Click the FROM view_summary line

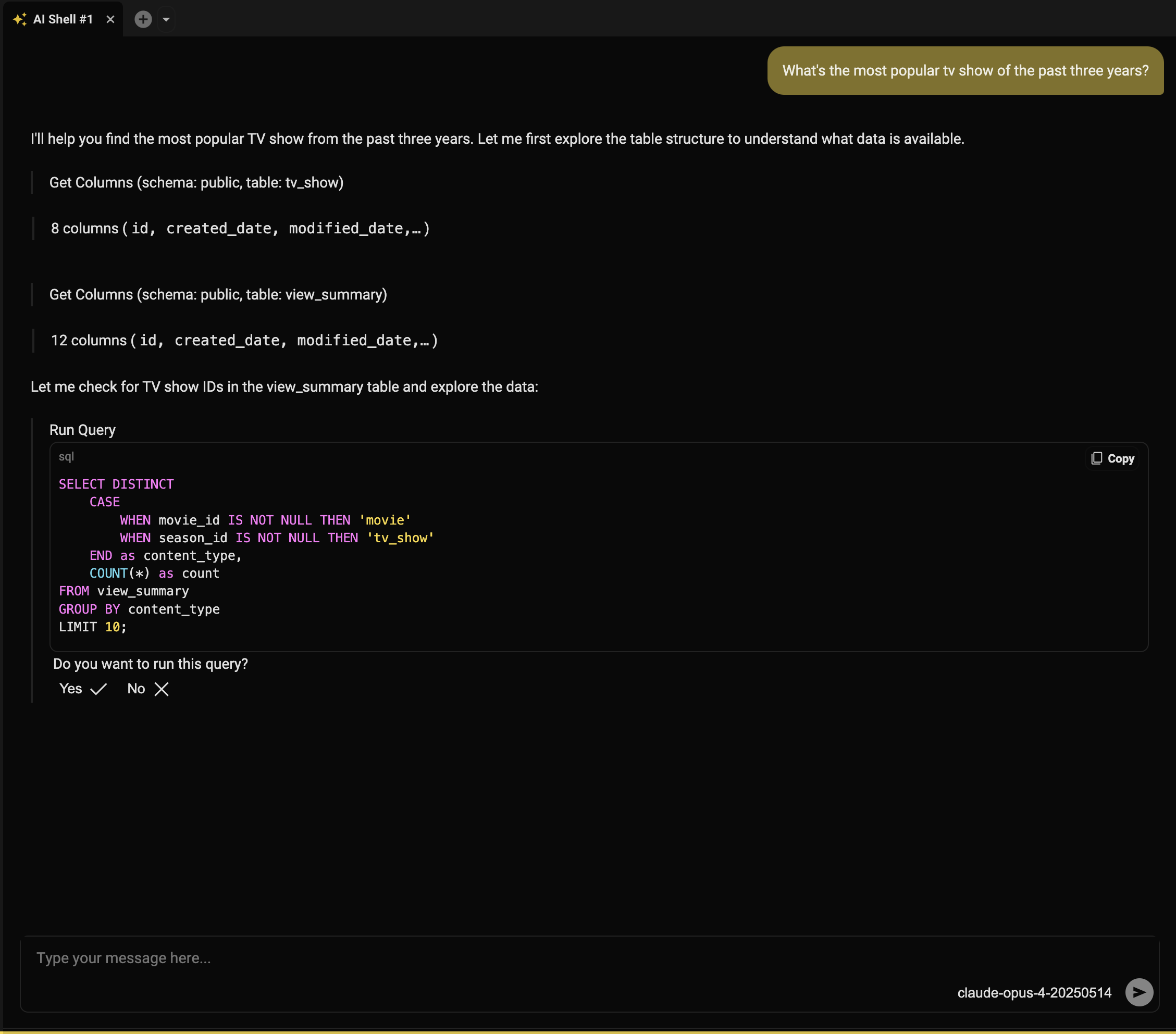pos(123,591)
